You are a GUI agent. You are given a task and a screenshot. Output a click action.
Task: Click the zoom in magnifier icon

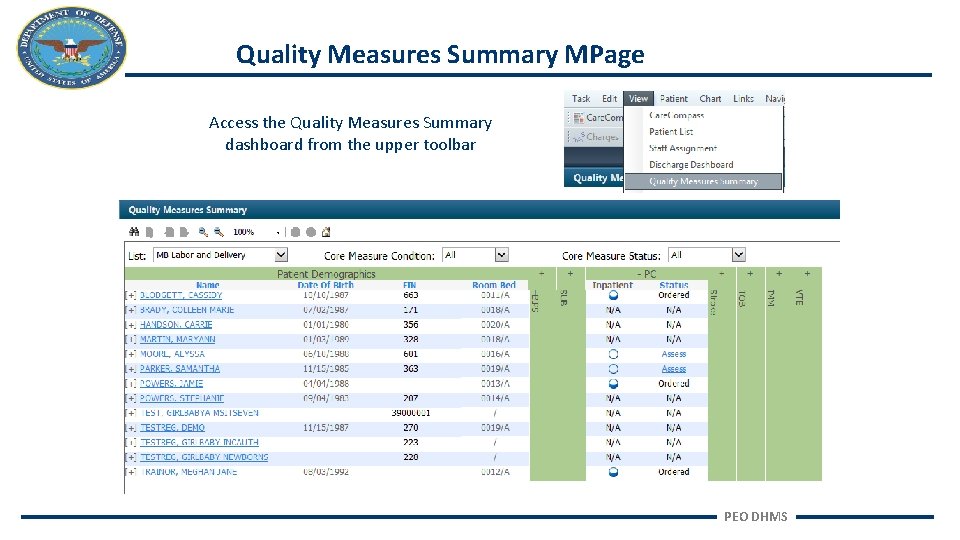(203, 232)
